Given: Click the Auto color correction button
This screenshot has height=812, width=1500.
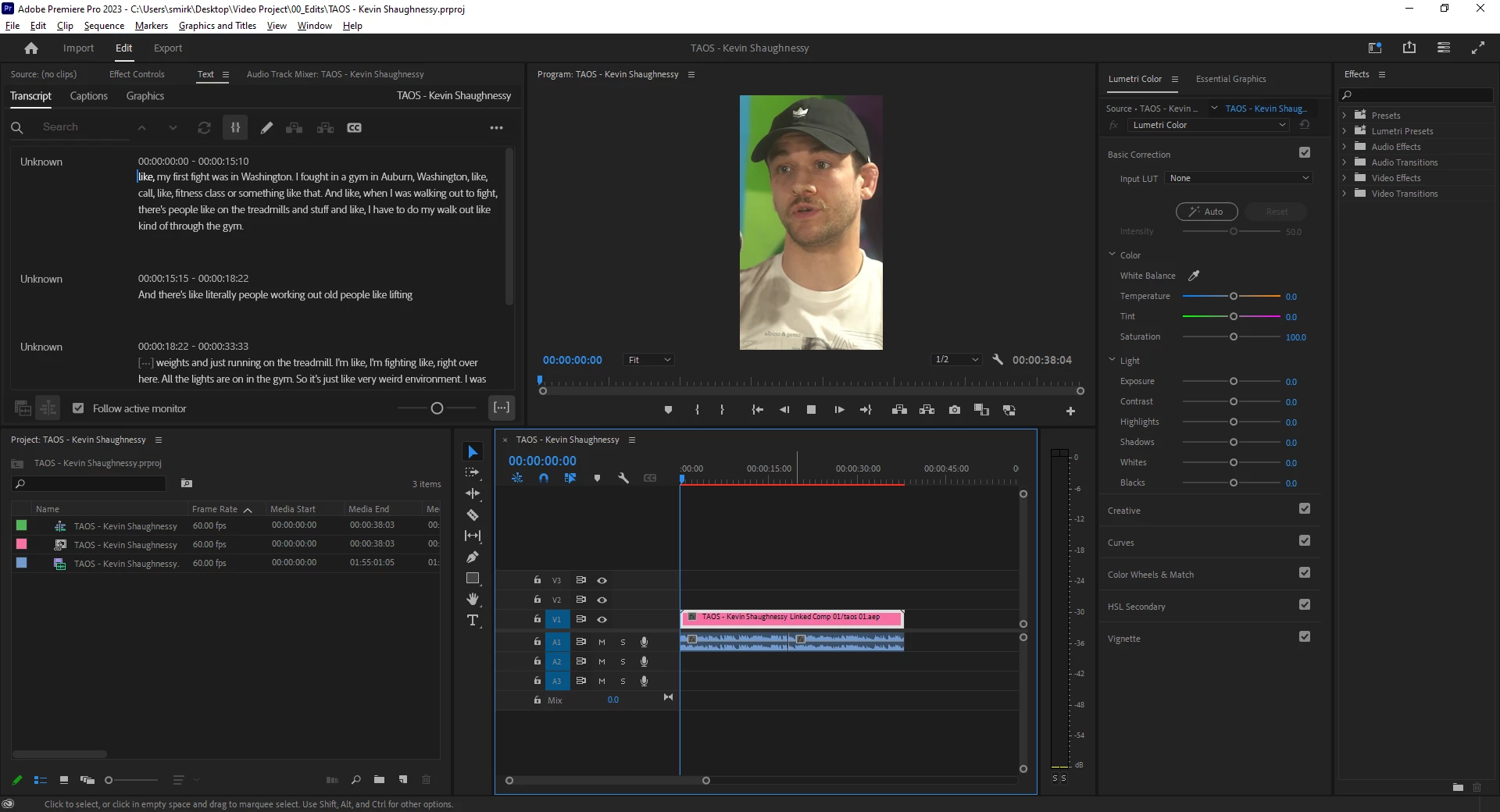Looking at the screenshot, I should (x=1207, y=212).
